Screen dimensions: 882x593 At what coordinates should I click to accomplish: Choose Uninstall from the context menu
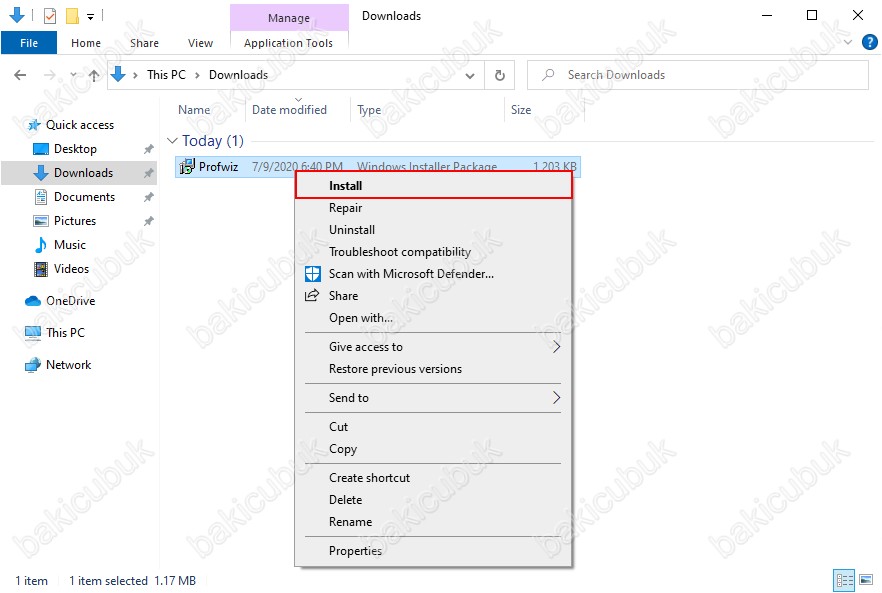coord(433,230)
